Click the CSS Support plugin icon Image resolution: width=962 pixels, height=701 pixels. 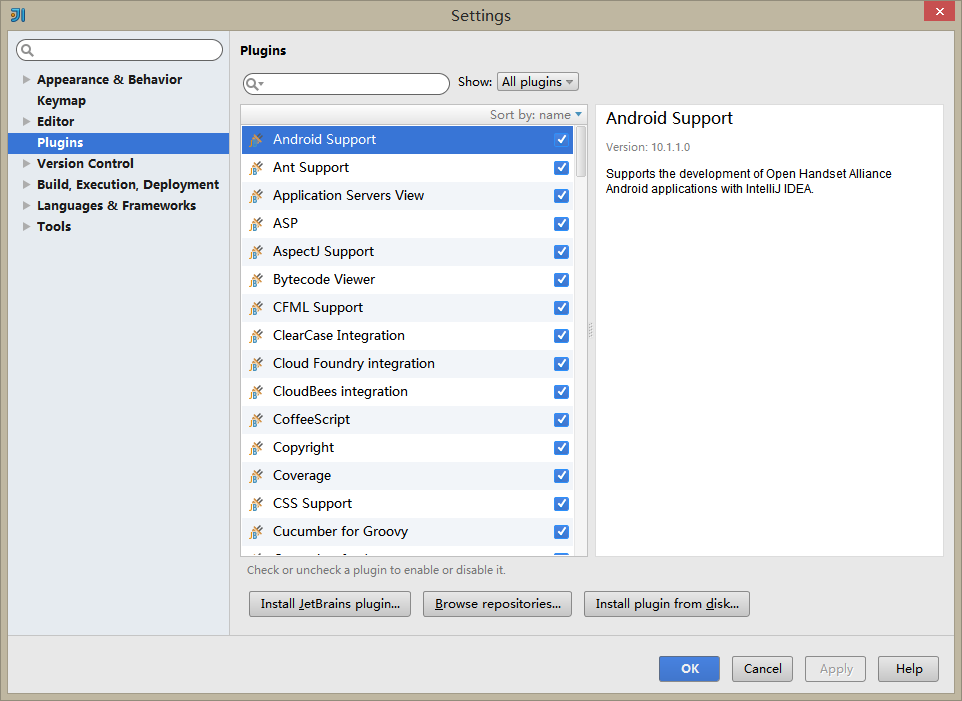256,504
